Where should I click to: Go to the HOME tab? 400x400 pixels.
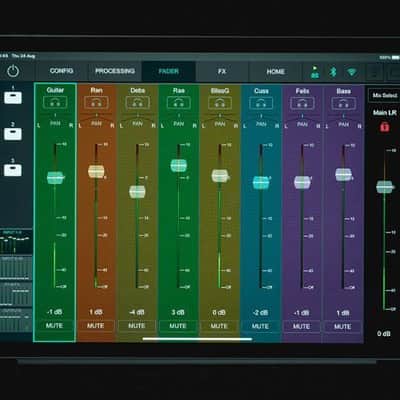pos(275,72)
